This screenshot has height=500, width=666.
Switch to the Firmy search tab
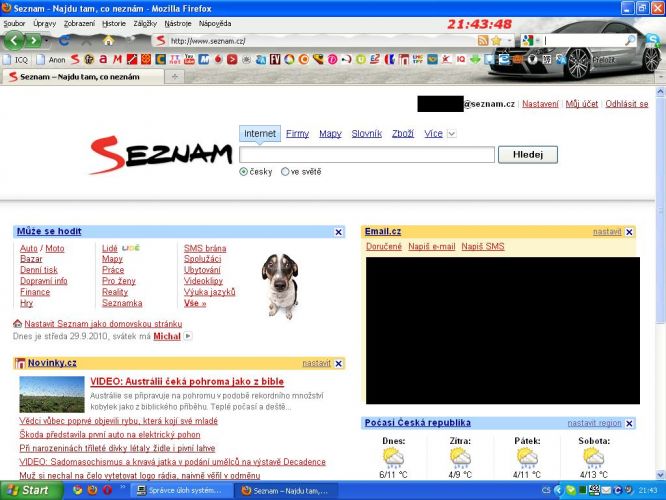pyautogui.click(x=297, y=134)
